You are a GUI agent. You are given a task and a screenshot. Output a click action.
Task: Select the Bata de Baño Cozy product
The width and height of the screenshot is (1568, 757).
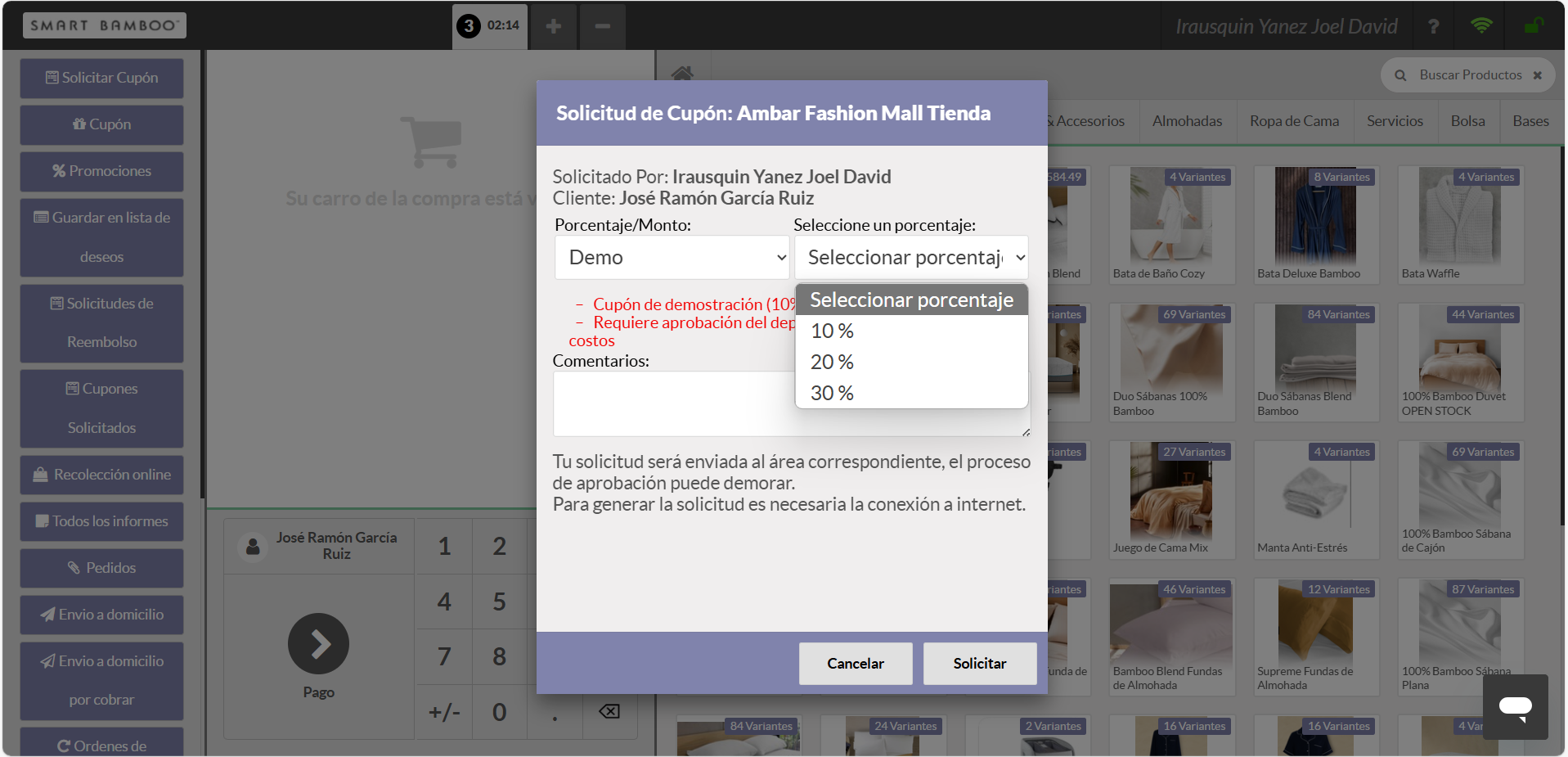(1171, 225)
